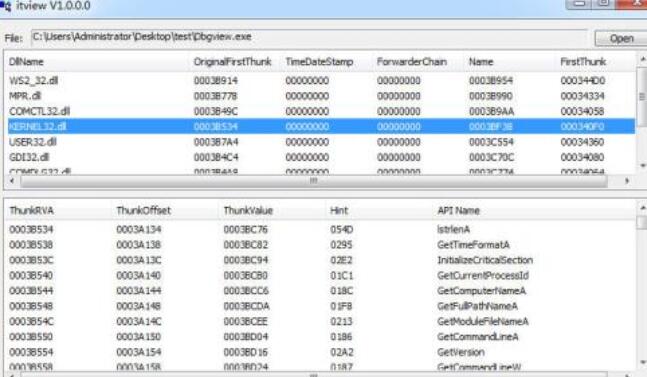Click ThunkValue 0003BCDA
This screenshot has width=647, height=377.
pyautogui.click(x=246, y=306)
